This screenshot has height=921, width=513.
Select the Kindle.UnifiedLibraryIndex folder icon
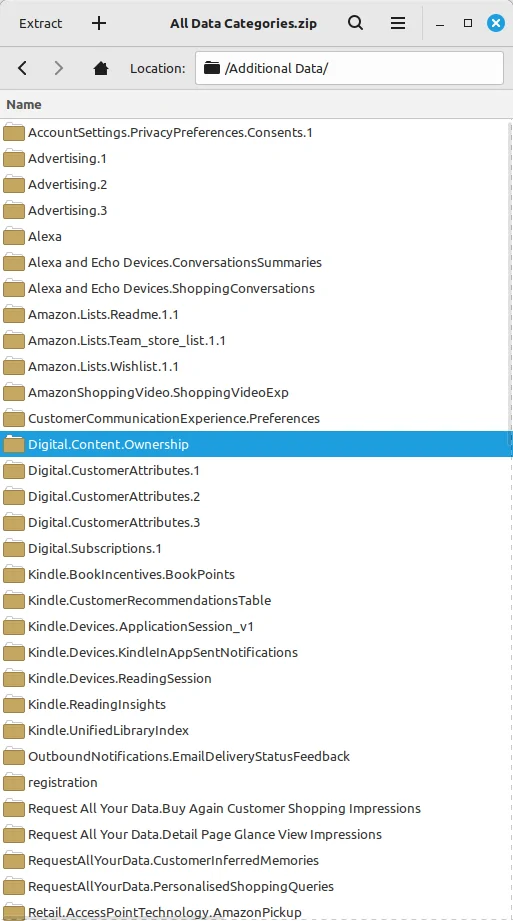pos(14,731)
